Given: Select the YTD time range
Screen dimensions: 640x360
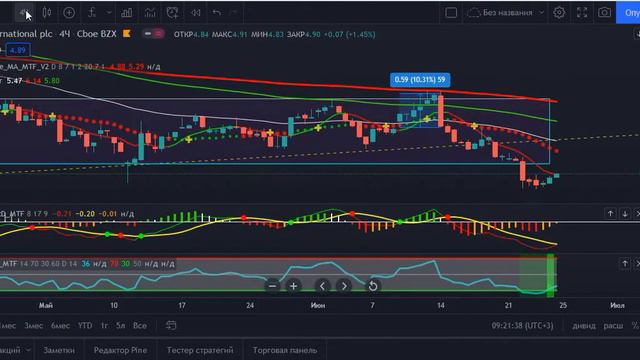Looking at the screenshot, I should (x=85, y=326).
